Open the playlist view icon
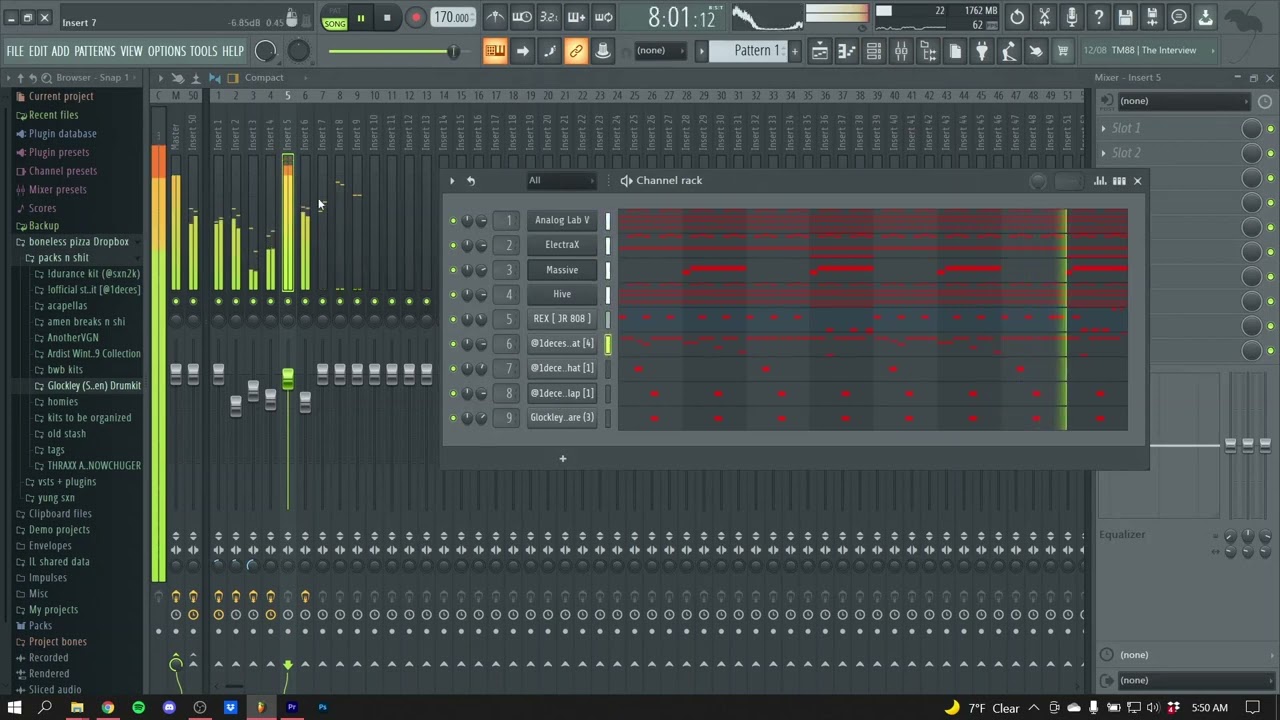Screen dimensions: 1280x720 tap(820, 51)
